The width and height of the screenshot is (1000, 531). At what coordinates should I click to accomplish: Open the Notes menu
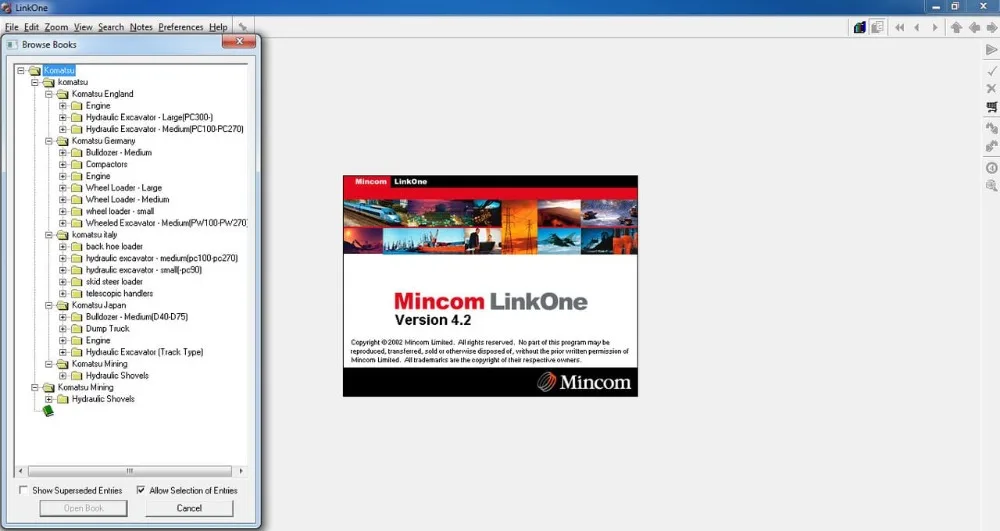pos(141,27)
